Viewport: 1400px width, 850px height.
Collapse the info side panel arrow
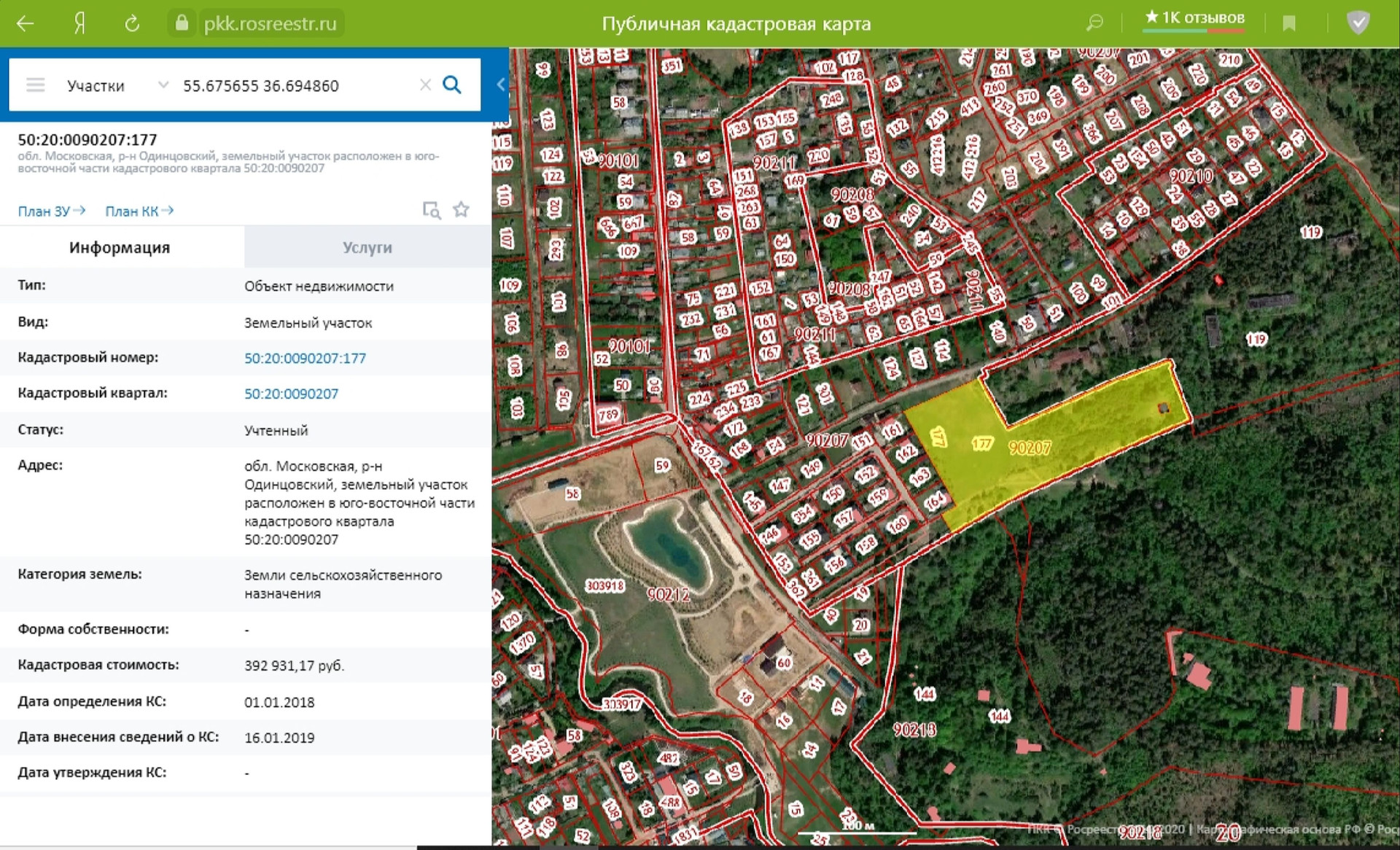501,85
